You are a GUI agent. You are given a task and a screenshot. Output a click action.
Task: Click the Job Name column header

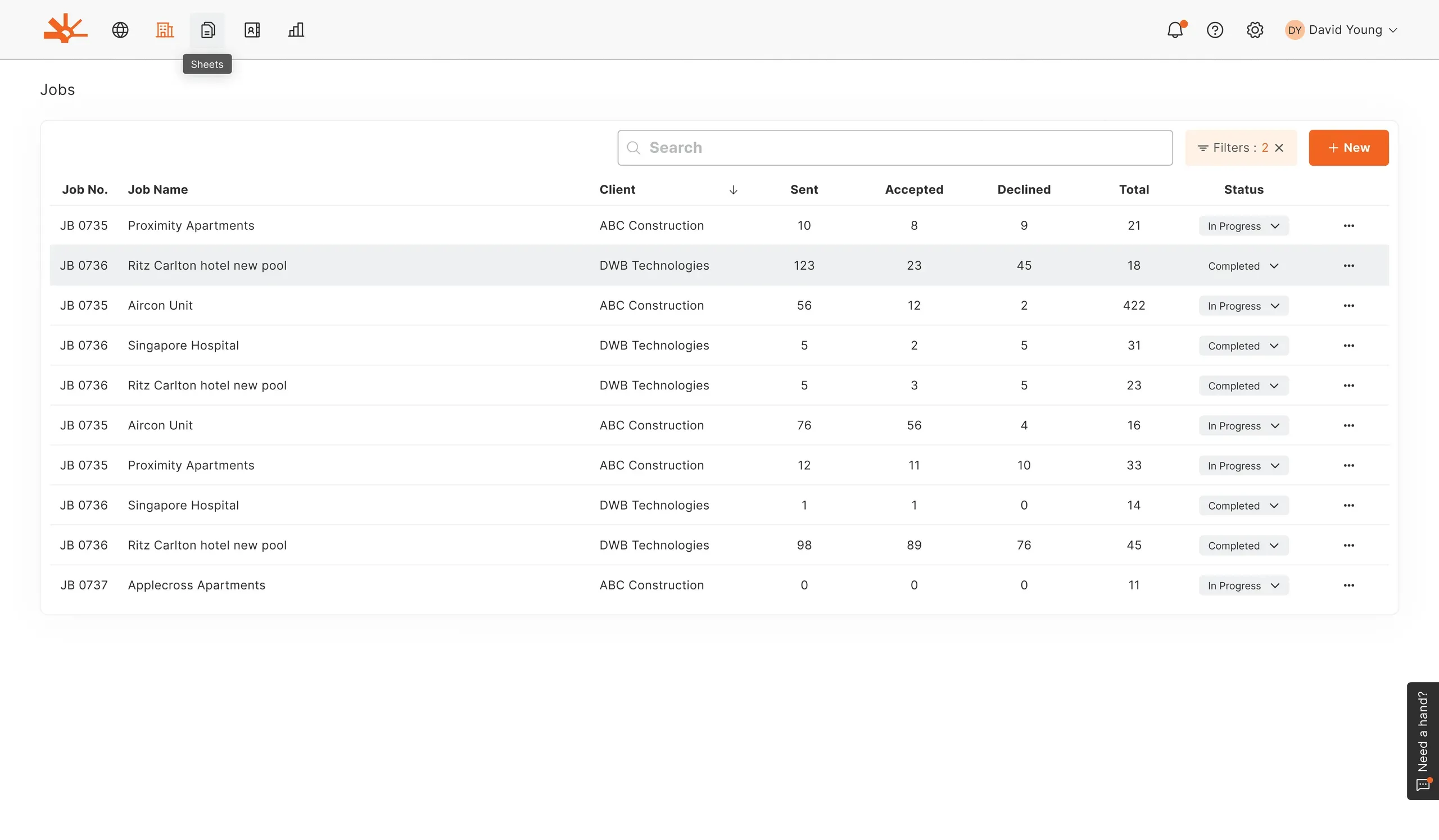pos(157,189)
